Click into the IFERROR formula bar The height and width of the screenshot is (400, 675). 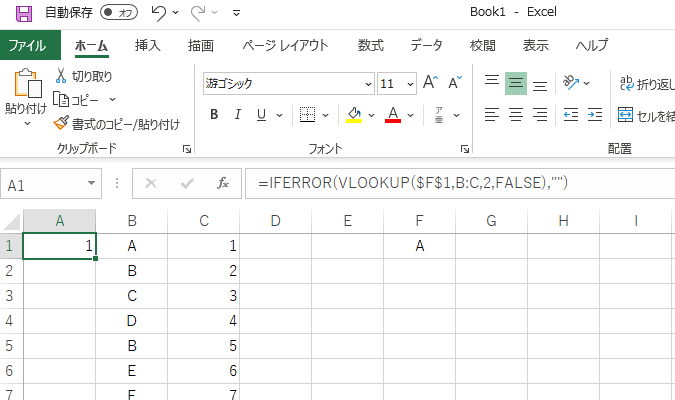pyautogui.click(x=460, y=183)
